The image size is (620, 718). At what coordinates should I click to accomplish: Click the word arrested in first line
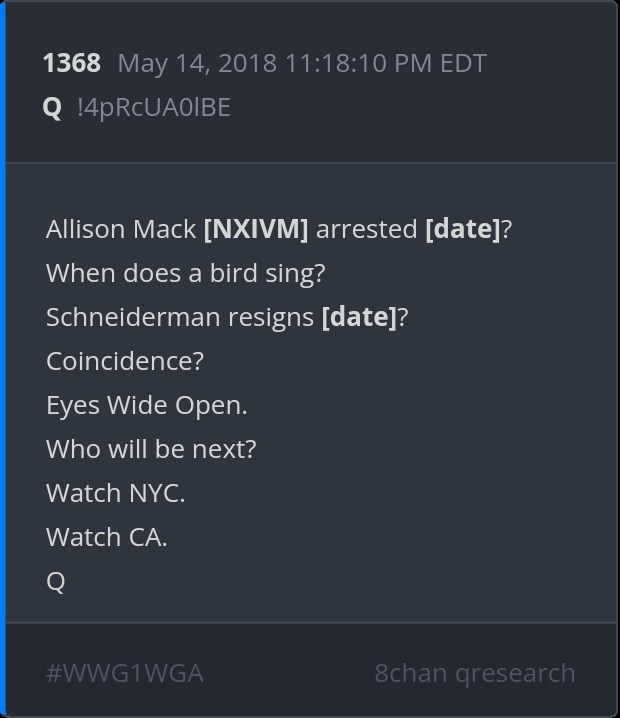click(x=366, y=229)
